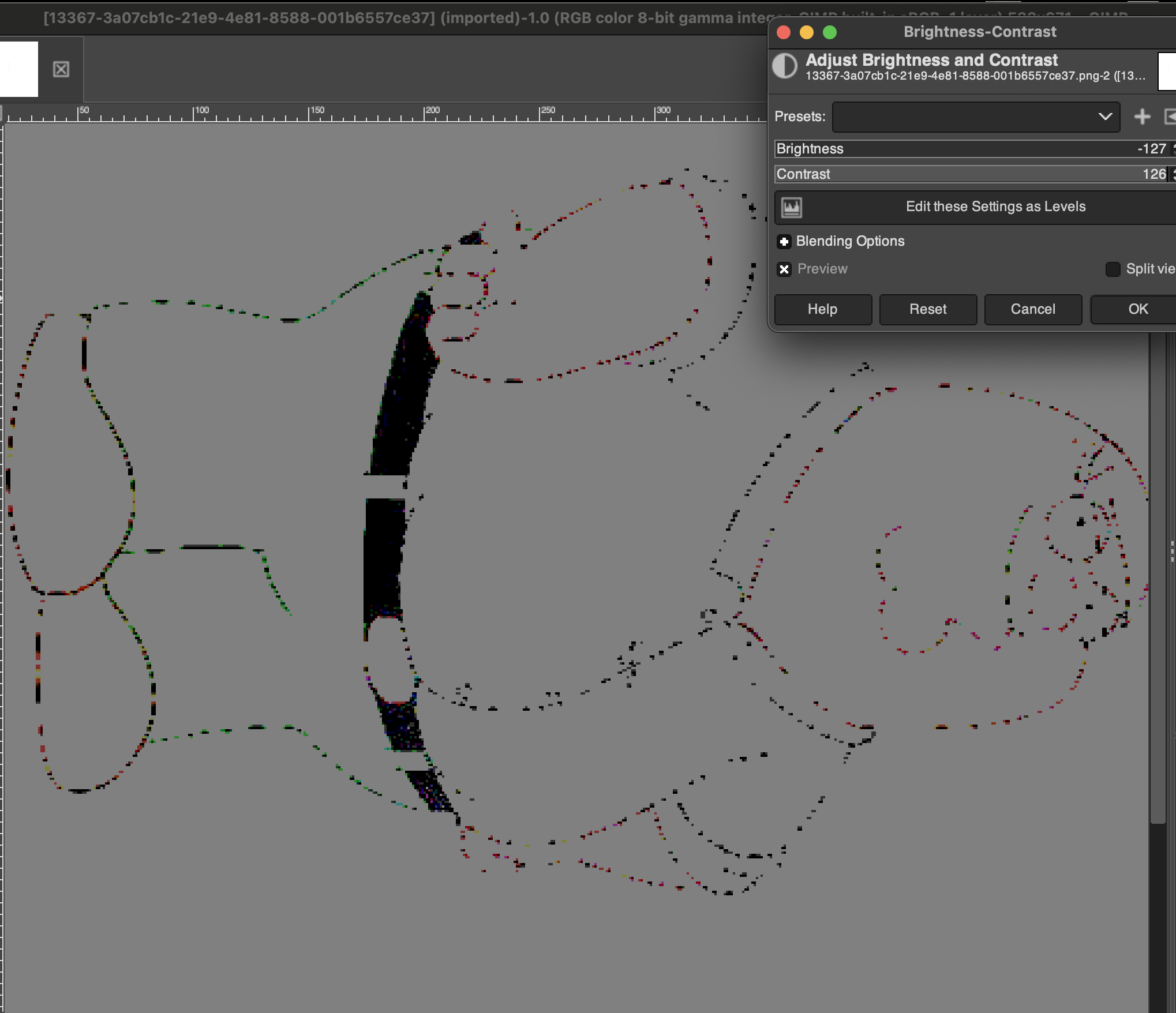The image size is (1176, 1013).
Task: Click the plus icon to save preset
Action: point(1142,117)
